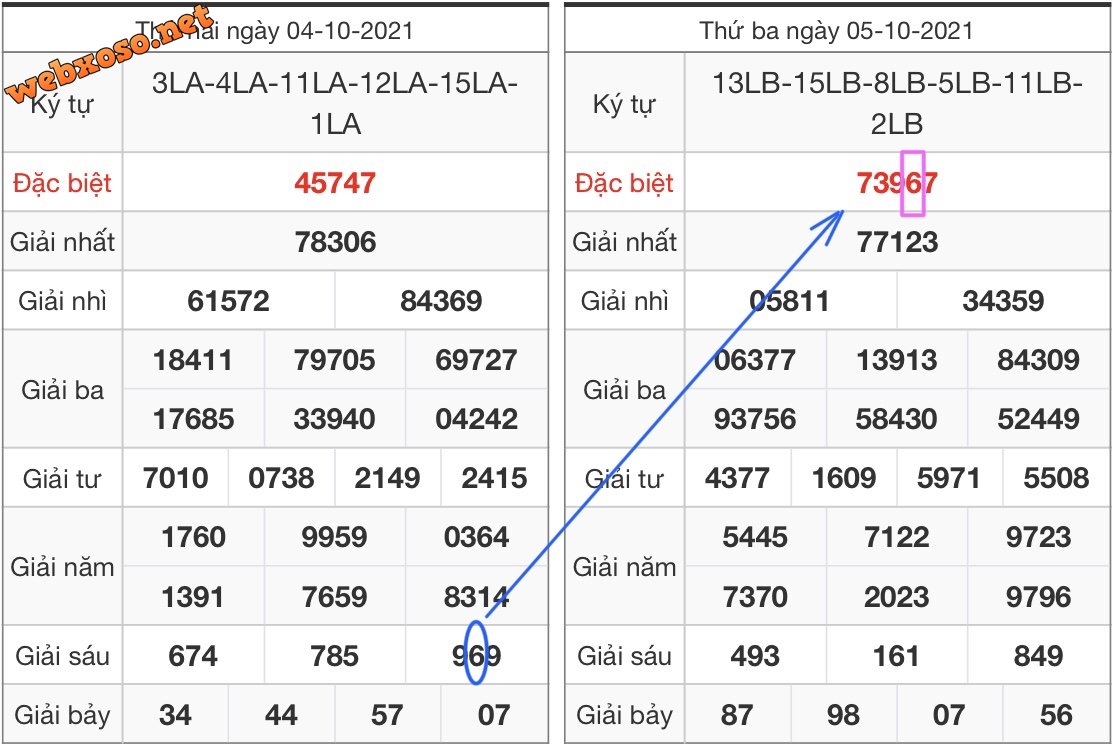Screen dimensions: 1114x749
Task: Click seventh prize number 44
Action: pyautogui.click(x=281, y=715)
